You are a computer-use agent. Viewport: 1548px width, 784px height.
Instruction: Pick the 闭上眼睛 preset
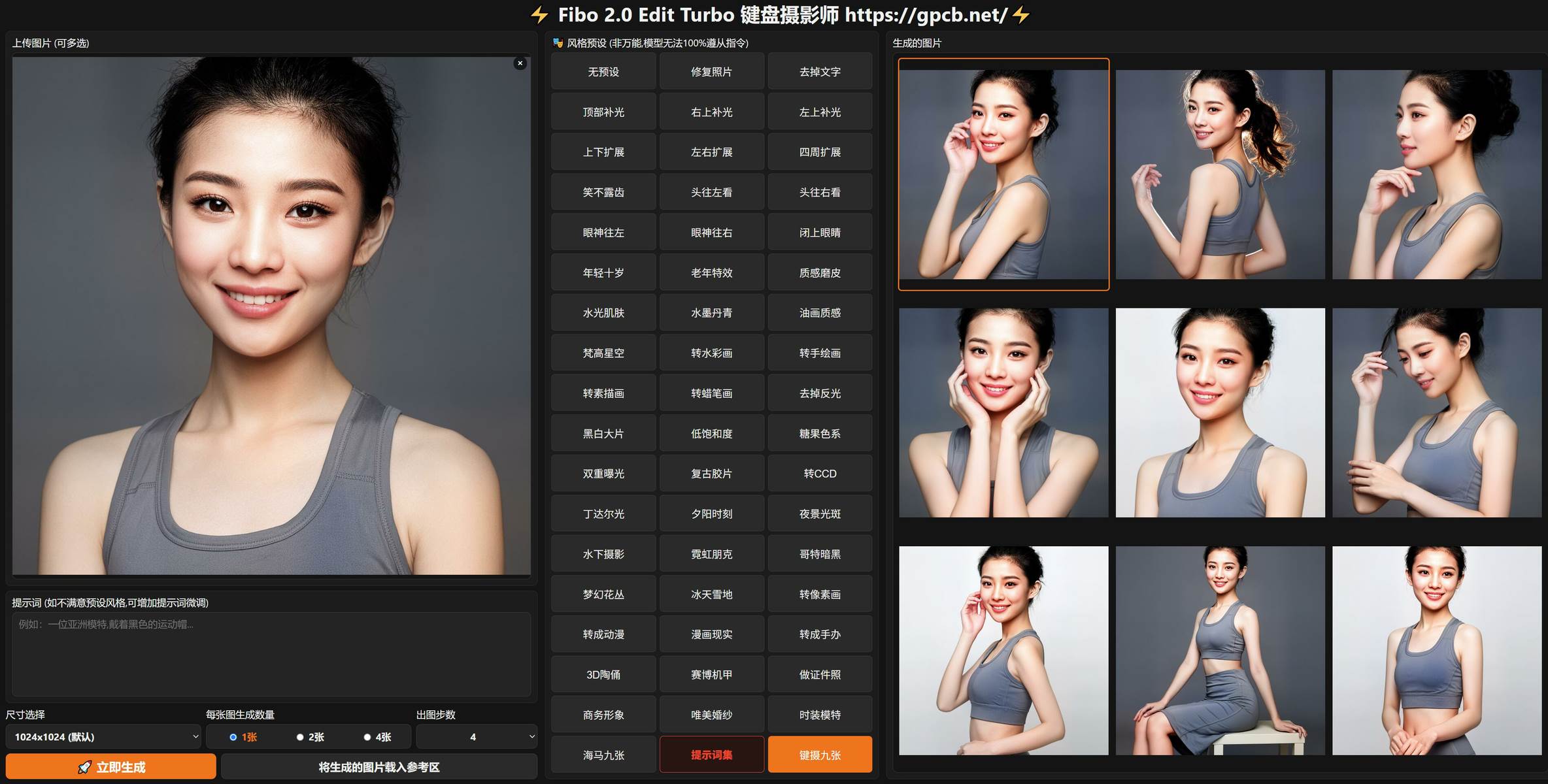(820, 233)
